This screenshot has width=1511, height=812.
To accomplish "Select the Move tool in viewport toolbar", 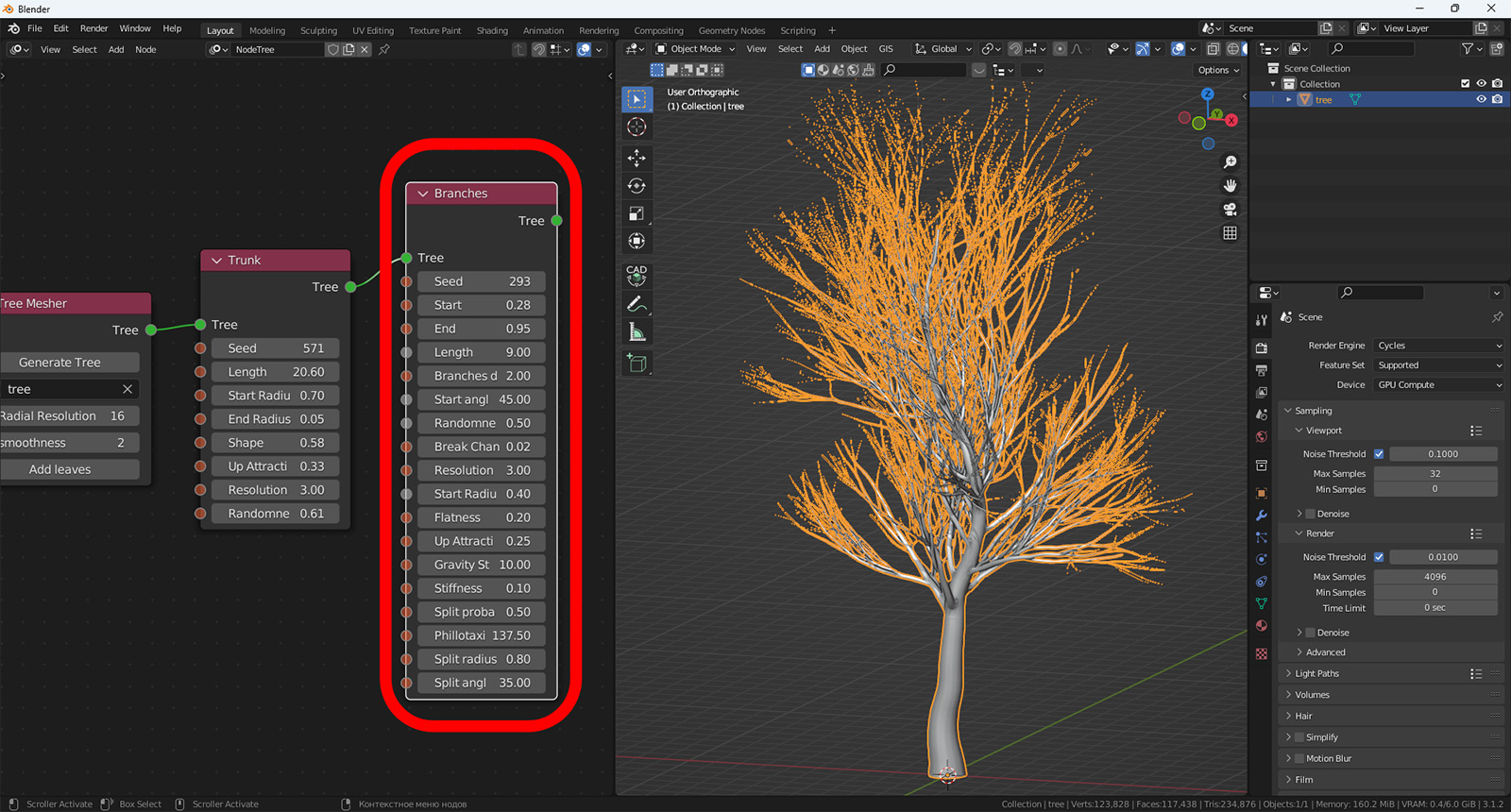I will (x=637, y=158).
